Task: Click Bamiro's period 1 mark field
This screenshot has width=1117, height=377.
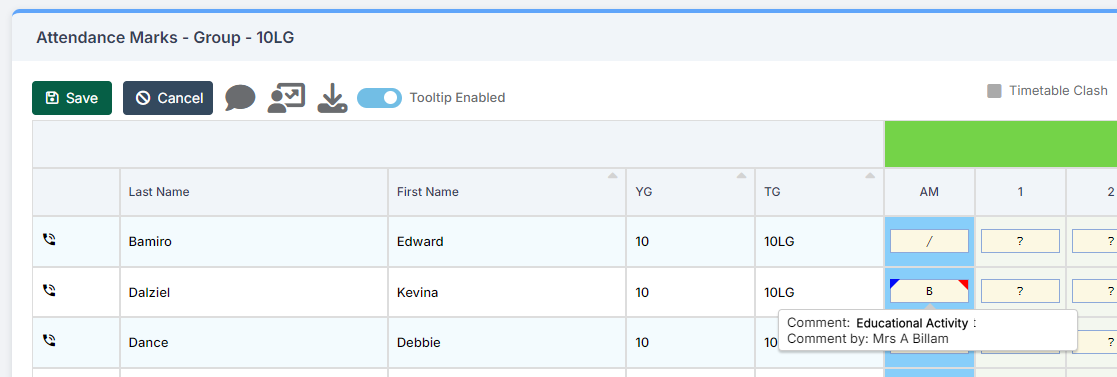Action: [x=1020, y=241]
